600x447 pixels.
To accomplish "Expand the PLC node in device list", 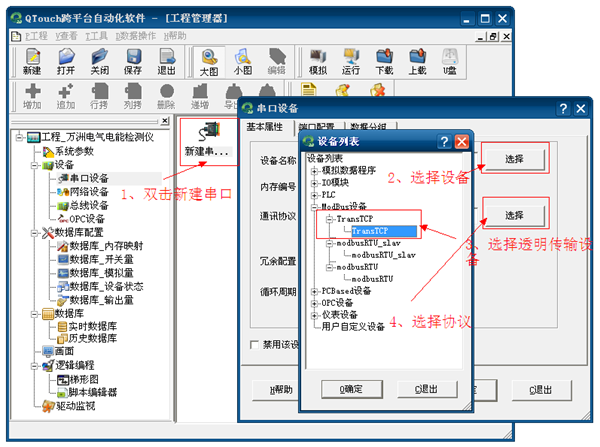I will [315, 195].
